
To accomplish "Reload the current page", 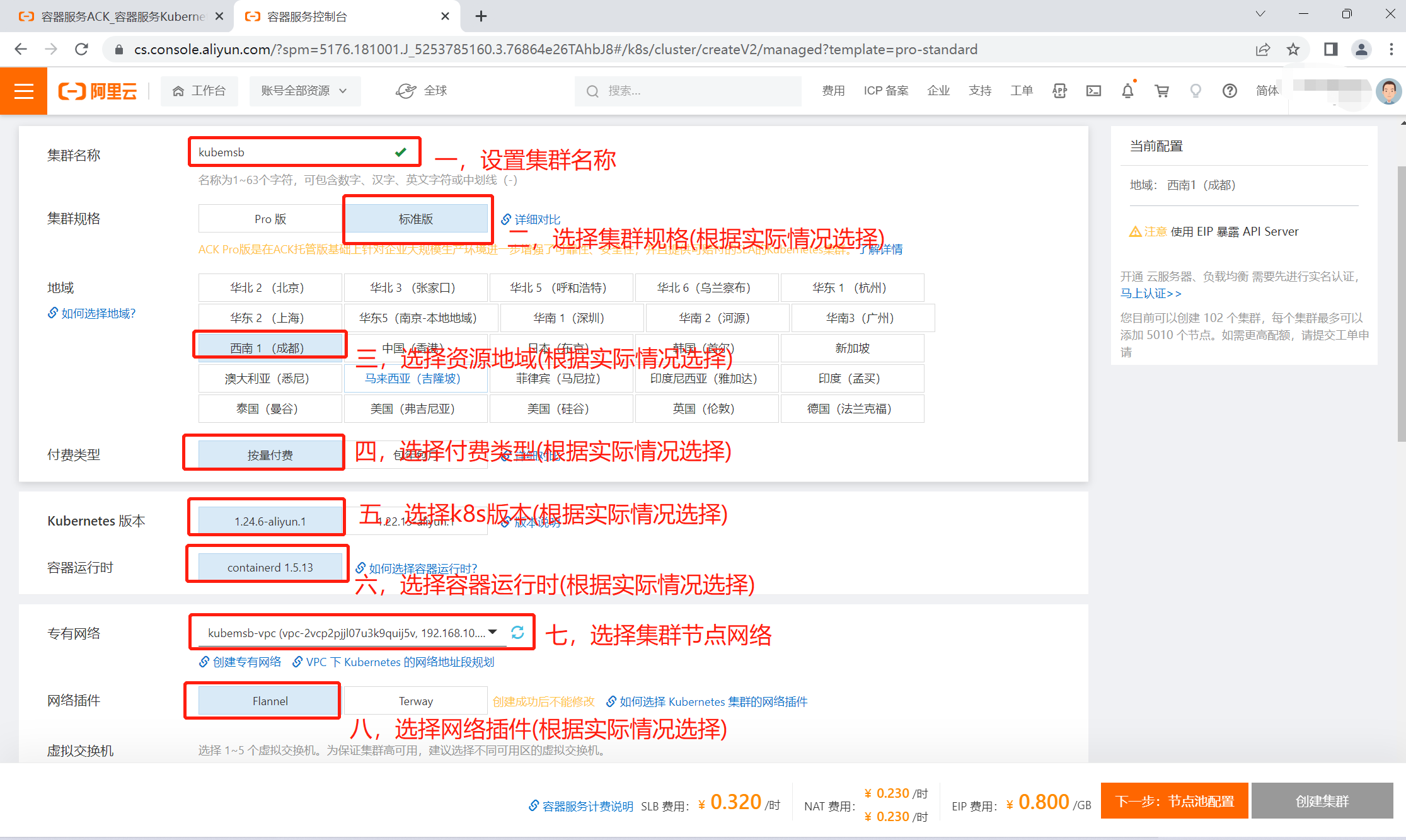I will (81, 49).
